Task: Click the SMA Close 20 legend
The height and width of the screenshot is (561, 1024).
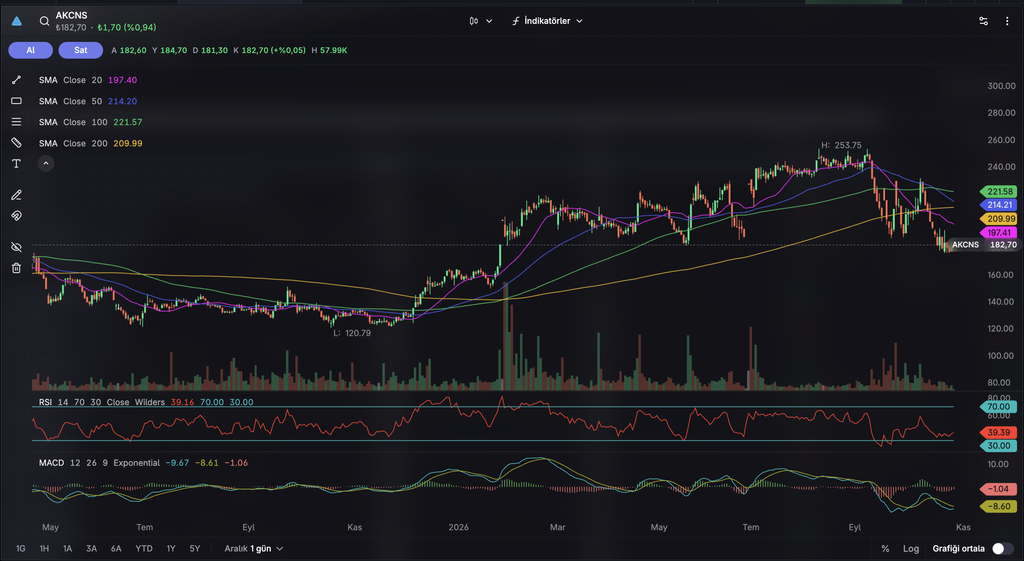Action: pyautogui.click(x=88, y=80)
